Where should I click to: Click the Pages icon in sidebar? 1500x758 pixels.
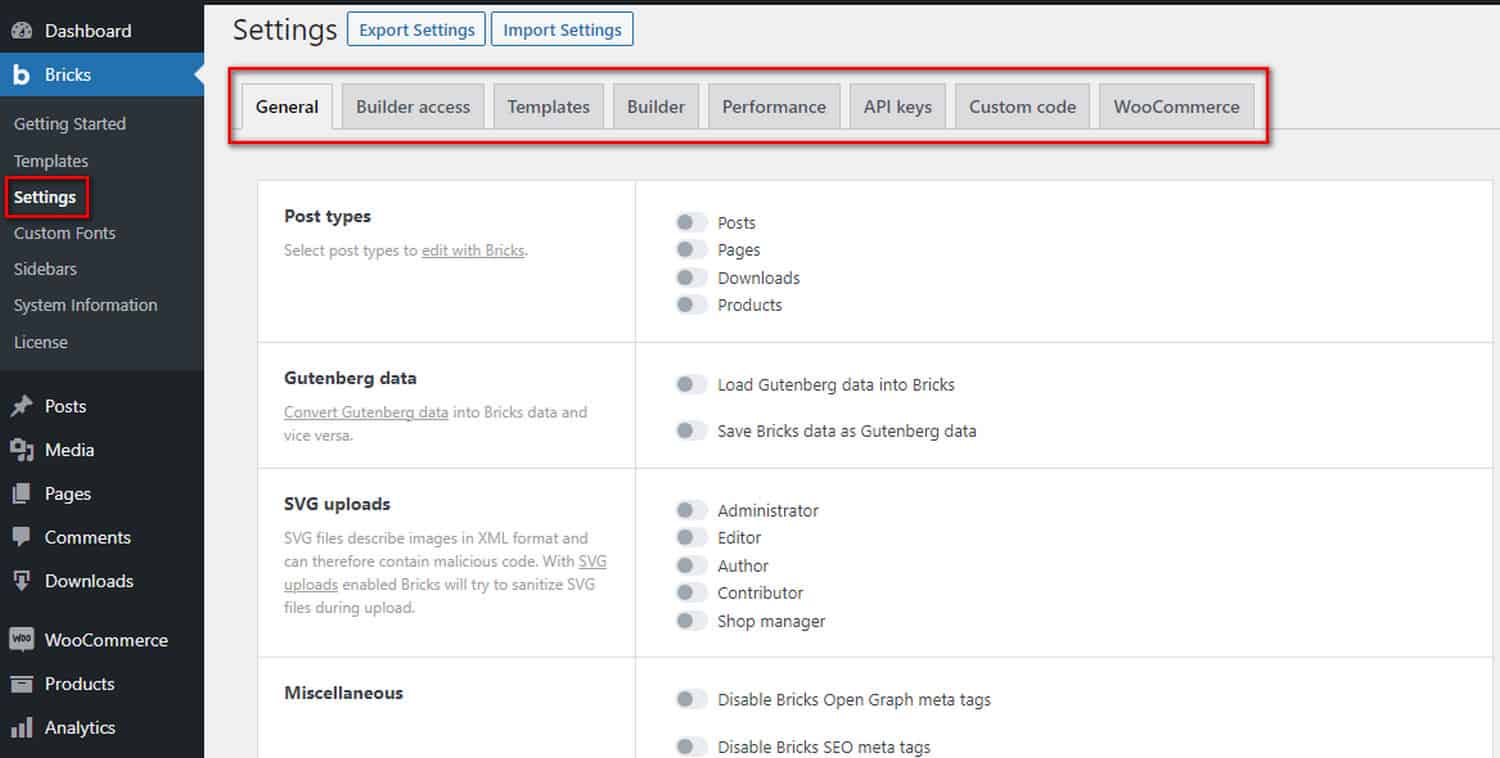click(21, 494)
